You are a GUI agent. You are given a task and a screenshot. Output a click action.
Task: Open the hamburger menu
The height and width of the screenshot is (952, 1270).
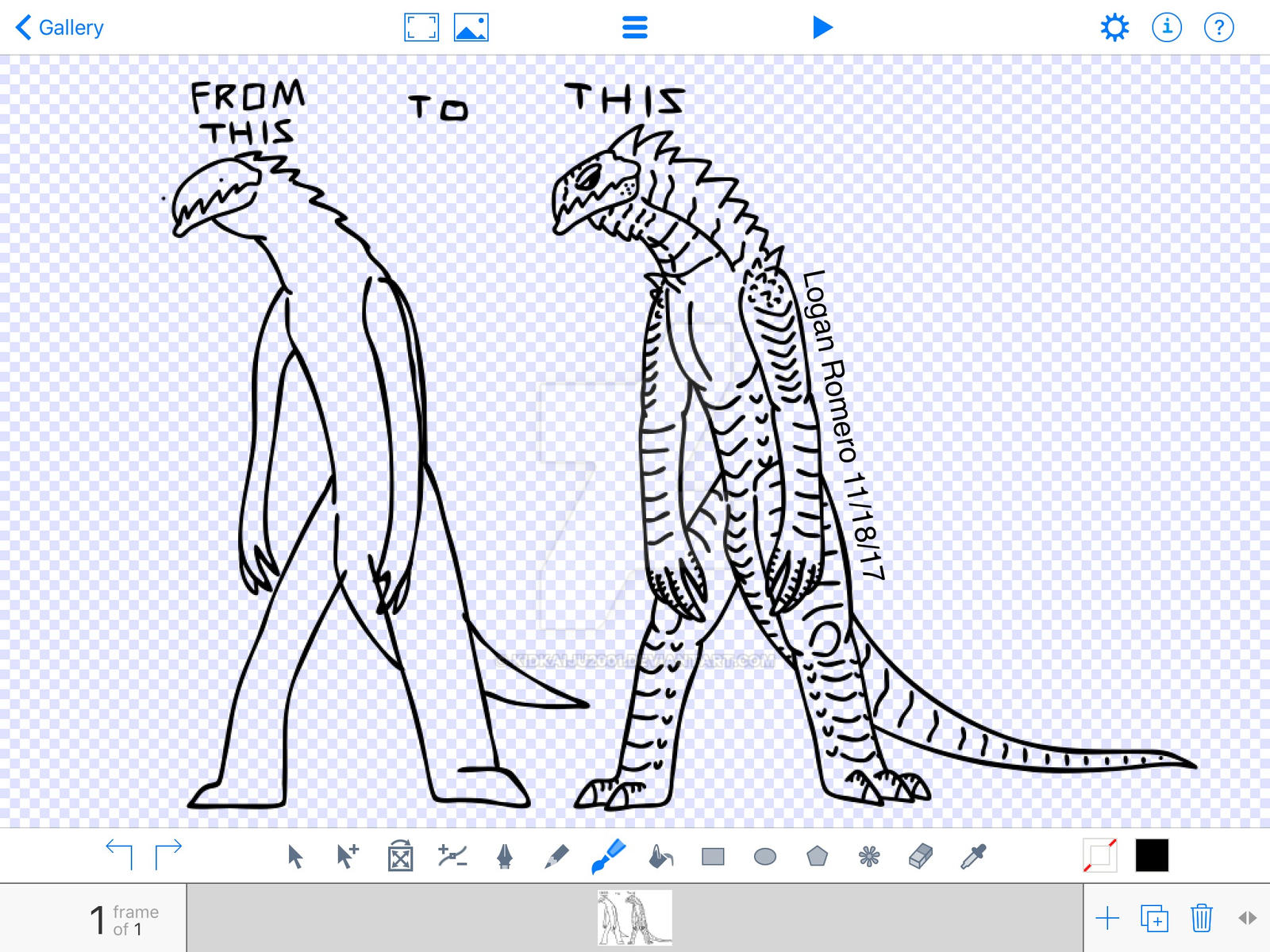[634, 26]
